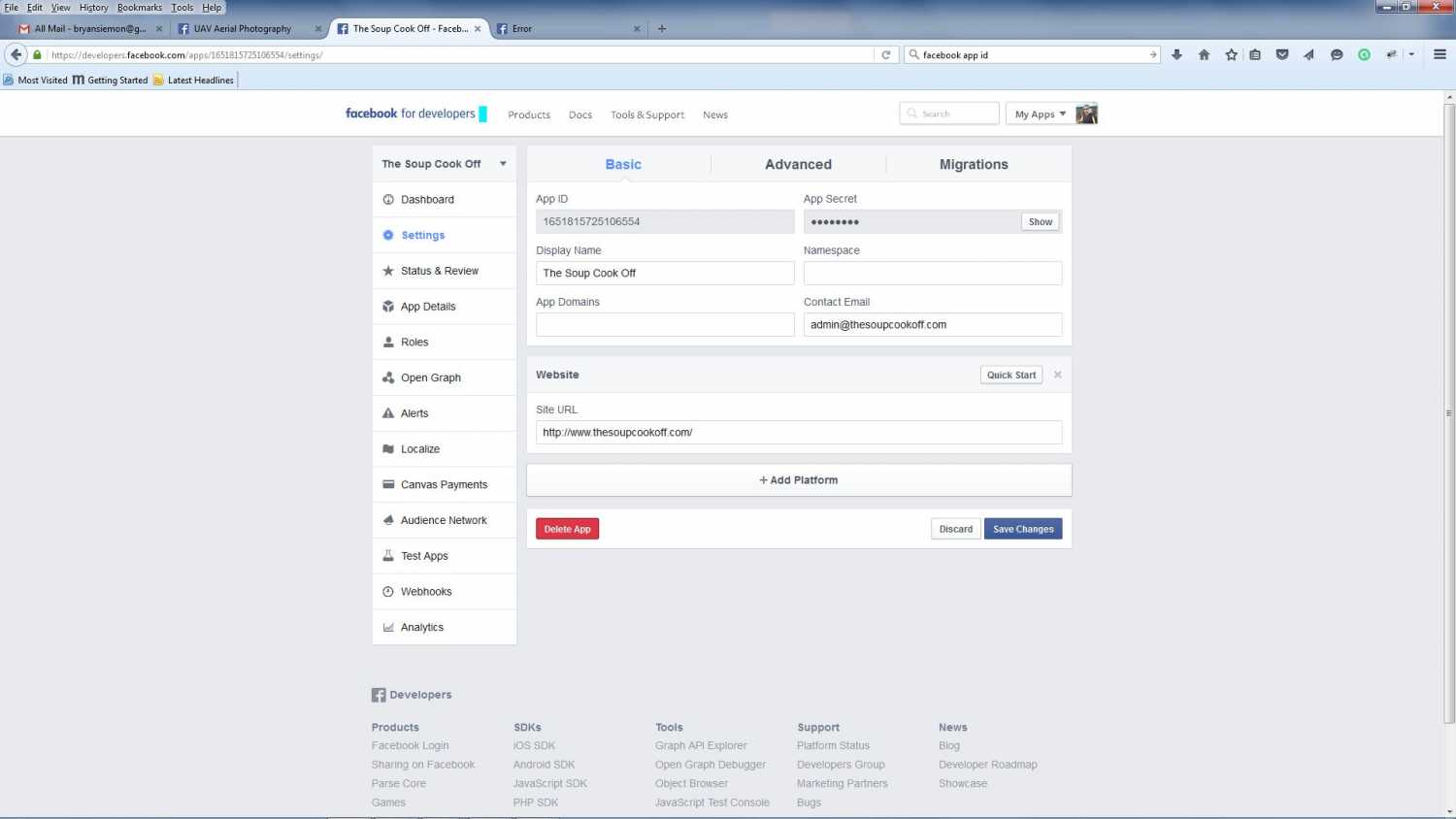Open the Hello chat smiley icon
Screen dimensions: 1456x819
click(1337, 55)
